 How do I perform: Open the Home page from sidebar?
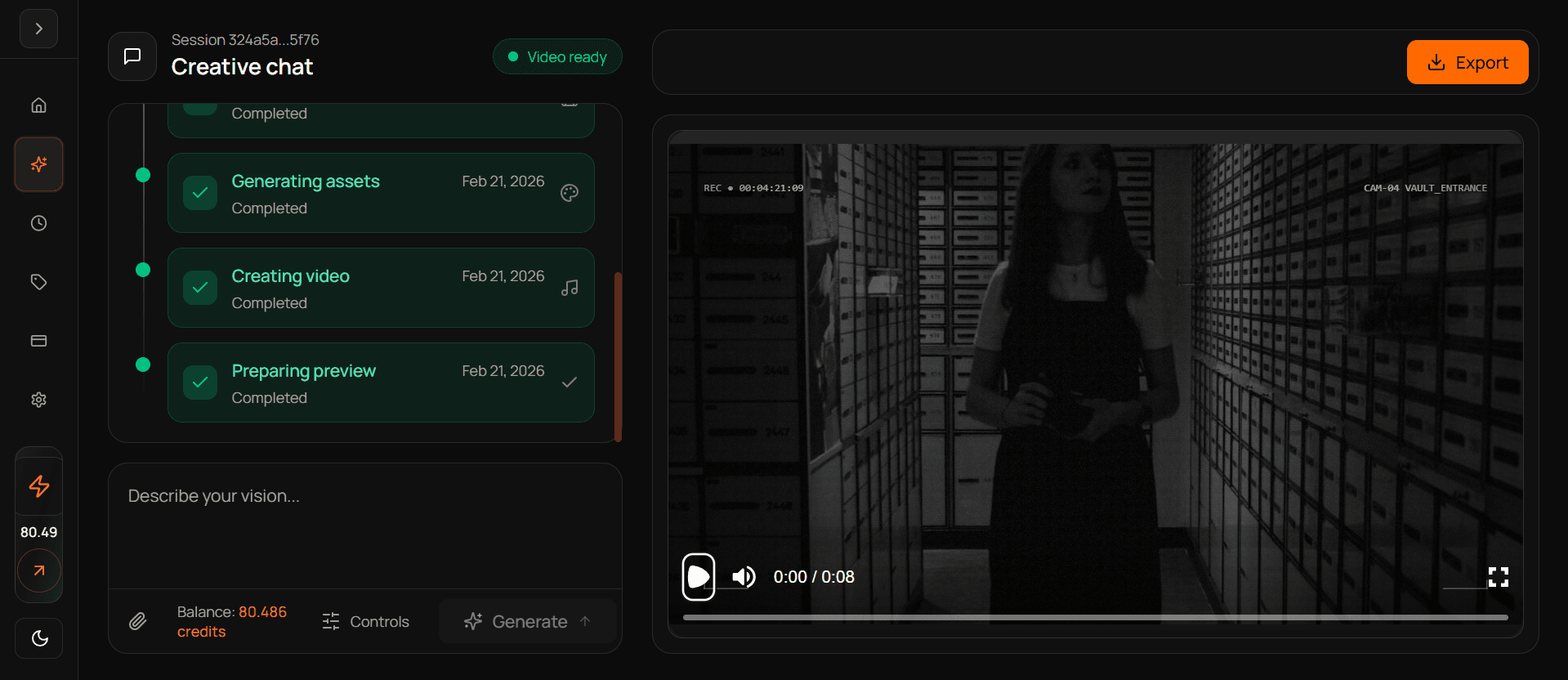coord(38,105)
